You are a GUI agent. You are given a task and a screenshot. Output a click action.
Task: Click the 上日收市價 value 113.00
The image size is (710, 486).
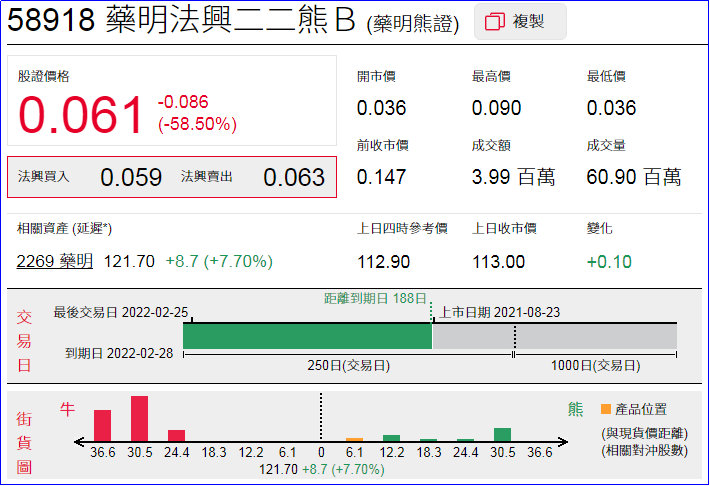[499, 262]
